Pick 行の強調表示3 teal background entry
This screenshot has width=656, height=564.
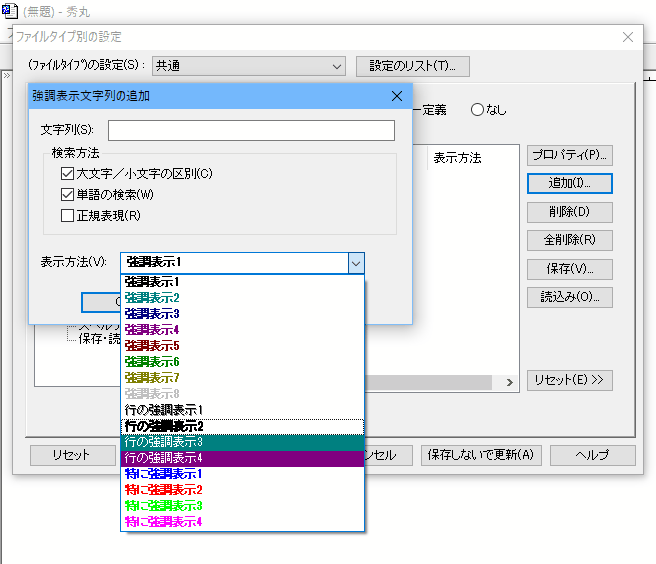242,442
